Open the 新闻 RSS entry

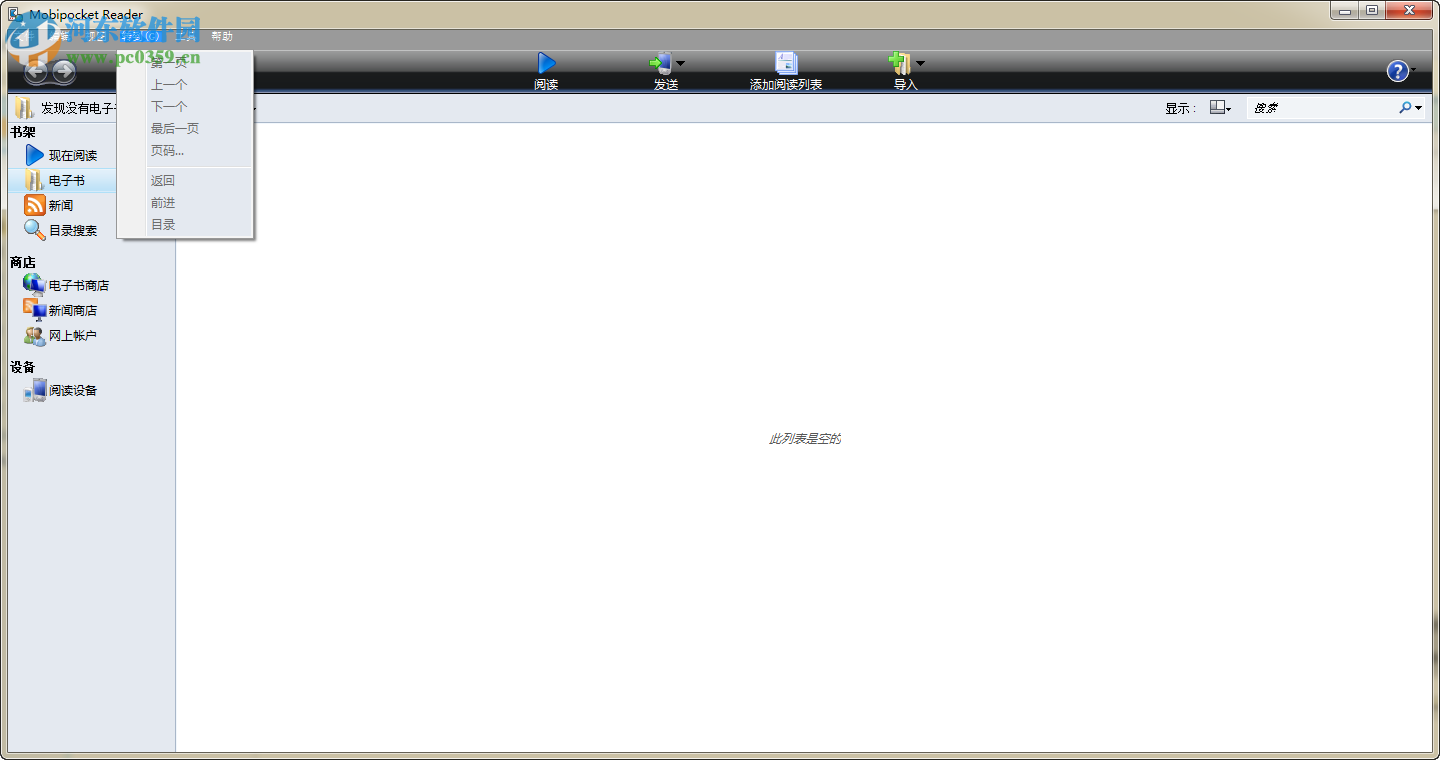coord(50,205)
